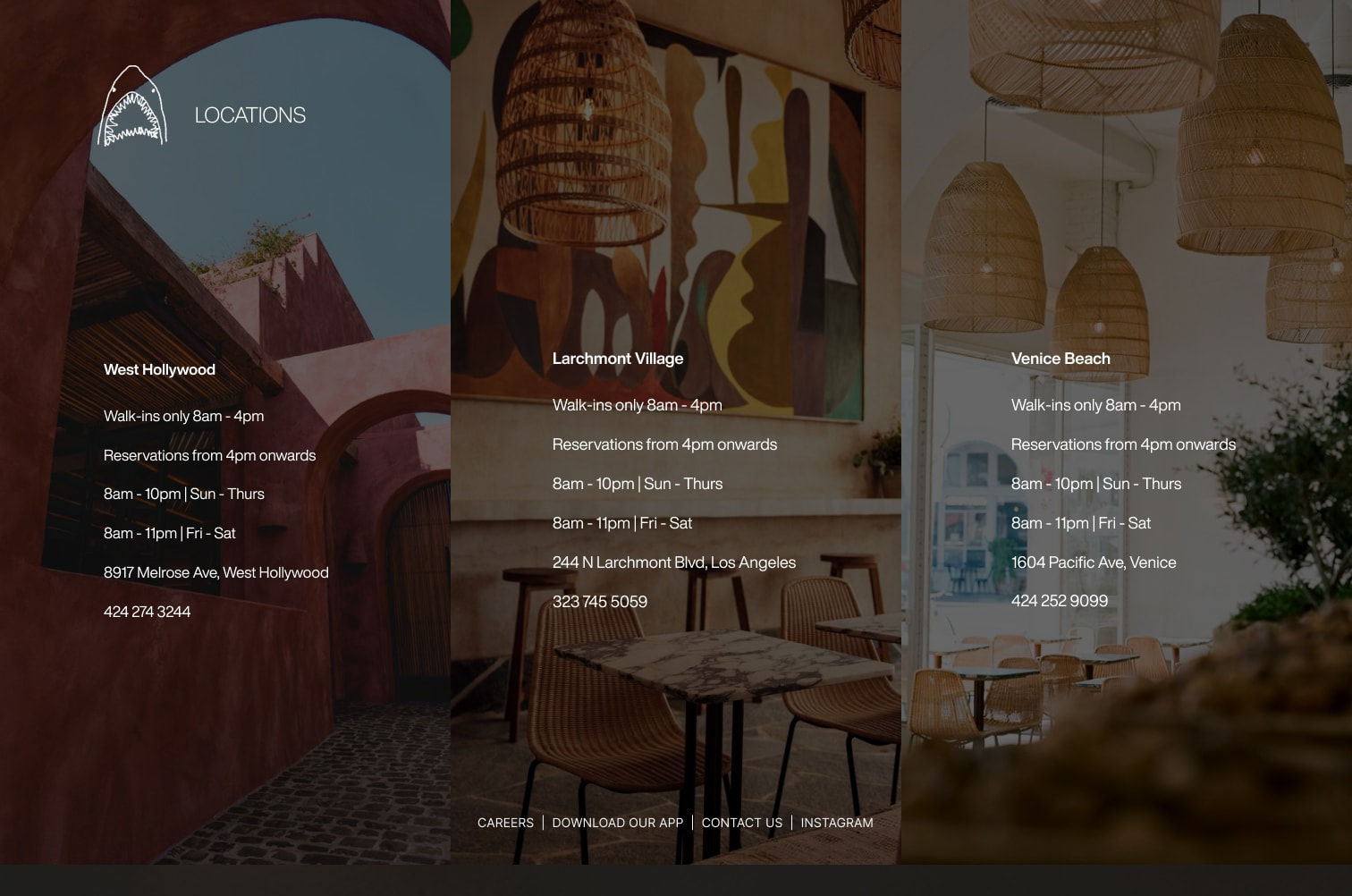Click Venice Beach '8am - 10pm | Sun - Thurs'
The height and width of the screenshot is (896, 1352).
1096,484
